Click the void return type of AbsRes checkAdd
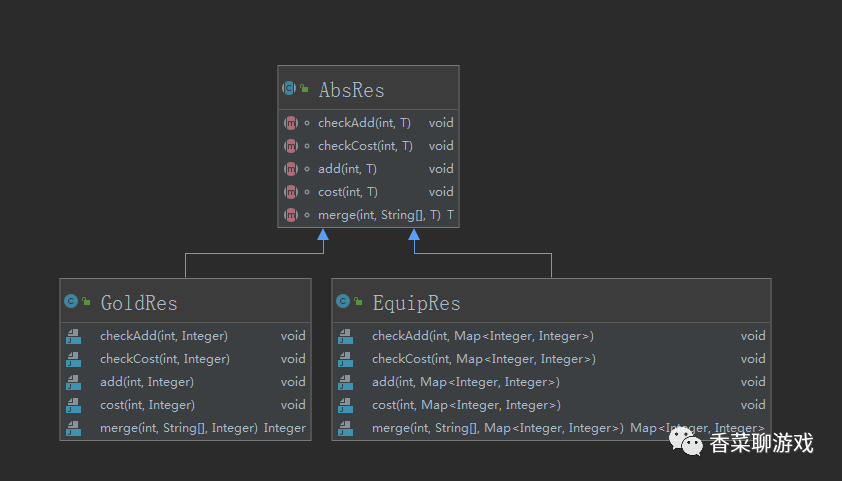Screen dimensions: 842x481 [441, 123]
